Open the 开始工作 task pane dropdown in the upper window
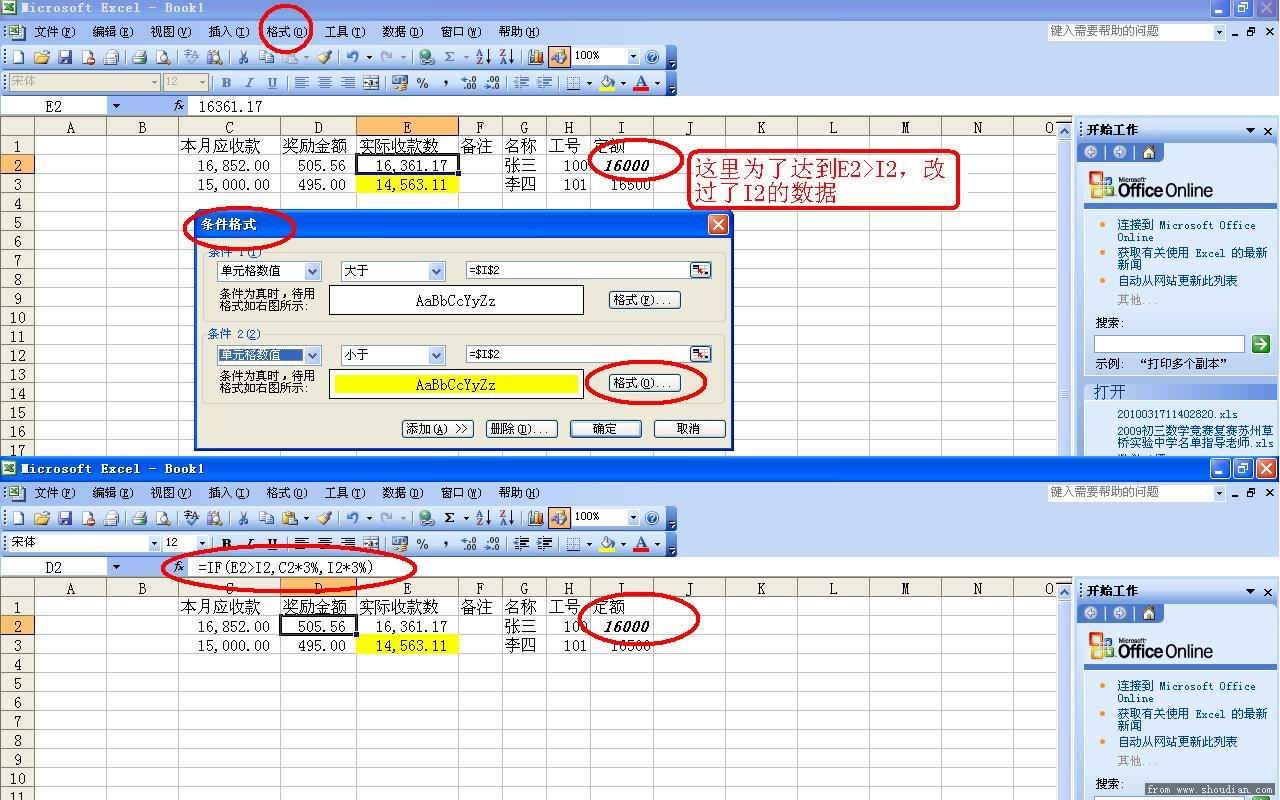 [x=1250, y=130]
